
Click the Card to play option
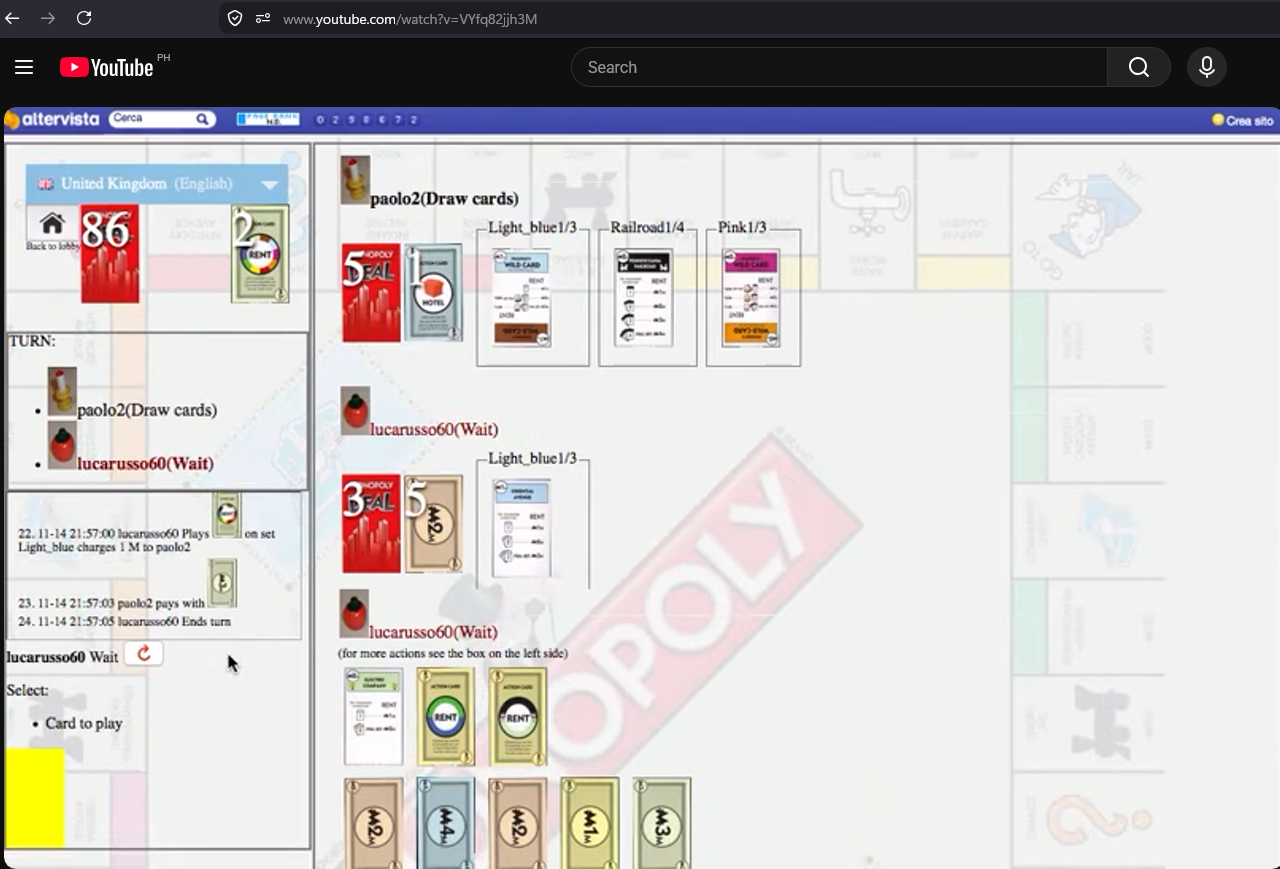tap(84, 723)
